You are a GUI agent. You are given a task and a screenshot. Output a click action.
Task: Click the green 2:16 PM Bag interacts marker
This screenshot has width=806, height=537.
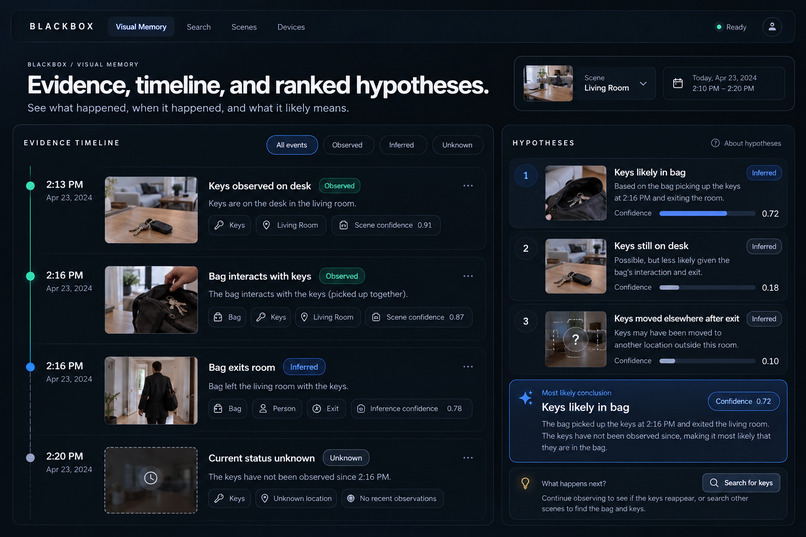pyautogui.click(x=30, y=276)
